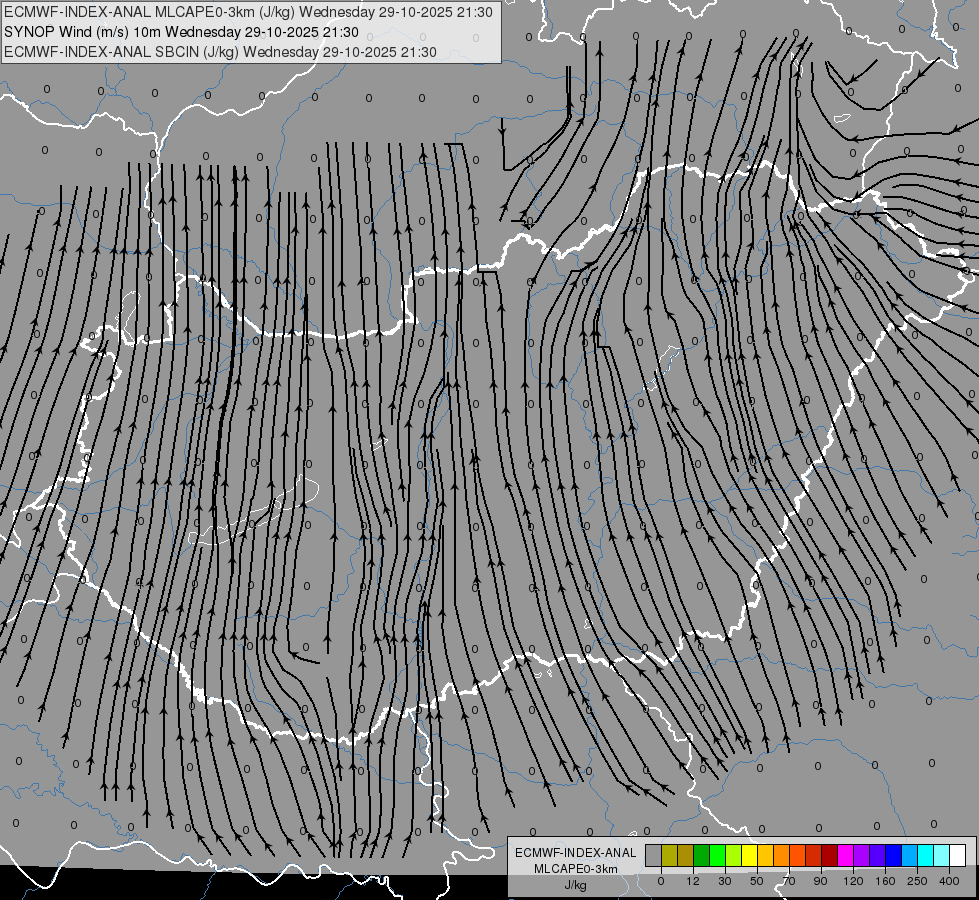Click the legend scale value 70
979x900 pixels.
(789, 881)
